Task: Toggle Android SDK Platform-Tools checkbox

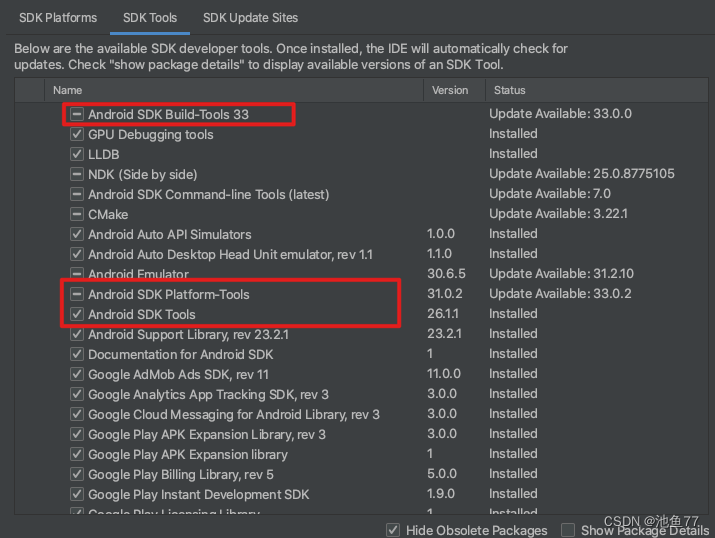Action: click(77, 294)
